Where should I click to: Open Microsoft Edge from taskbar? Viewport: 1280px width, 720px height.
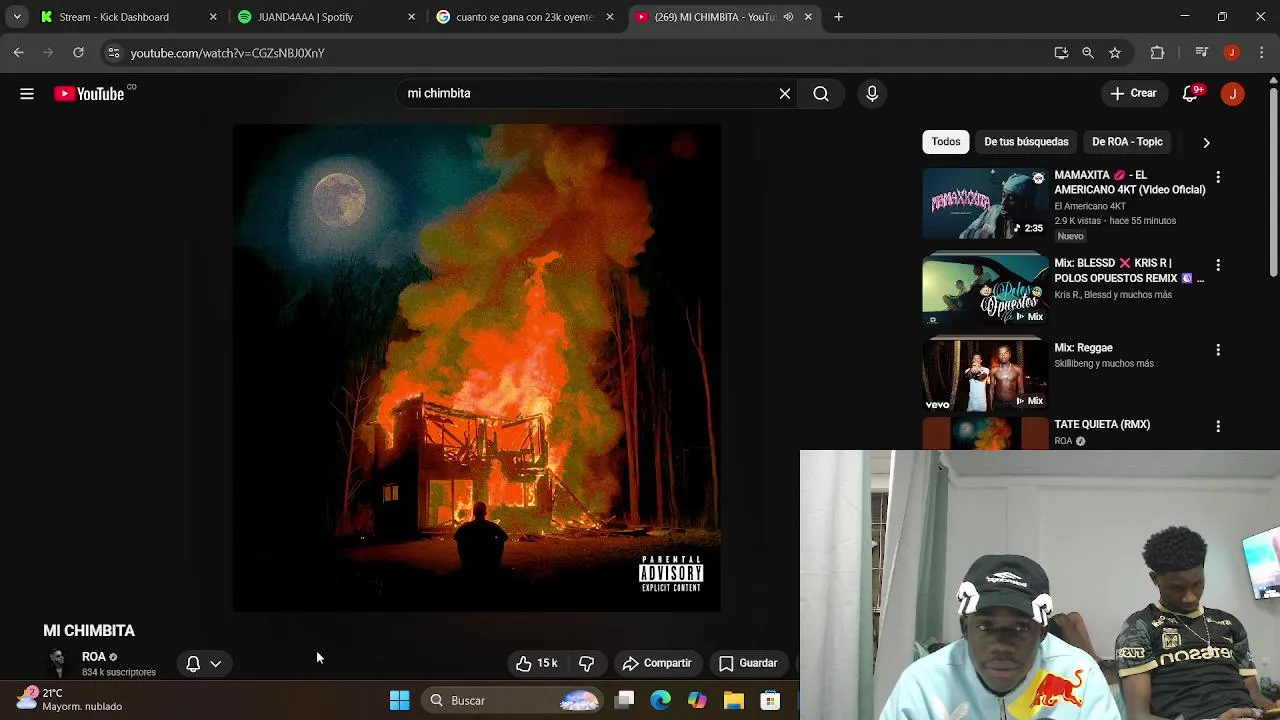click(x=660, y=701)
